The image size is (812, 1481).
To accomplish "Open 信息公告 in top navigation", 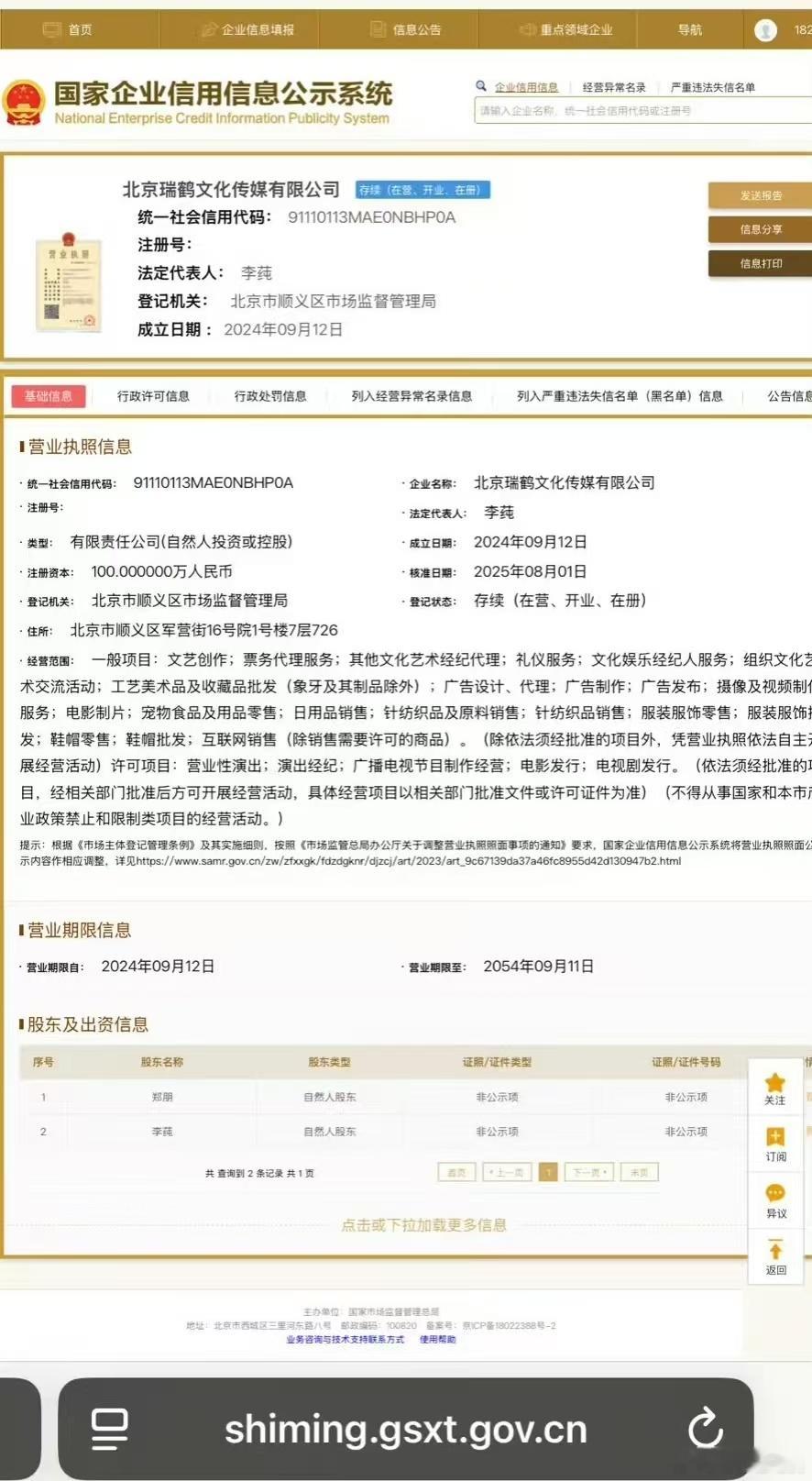I will coord(406,29).
